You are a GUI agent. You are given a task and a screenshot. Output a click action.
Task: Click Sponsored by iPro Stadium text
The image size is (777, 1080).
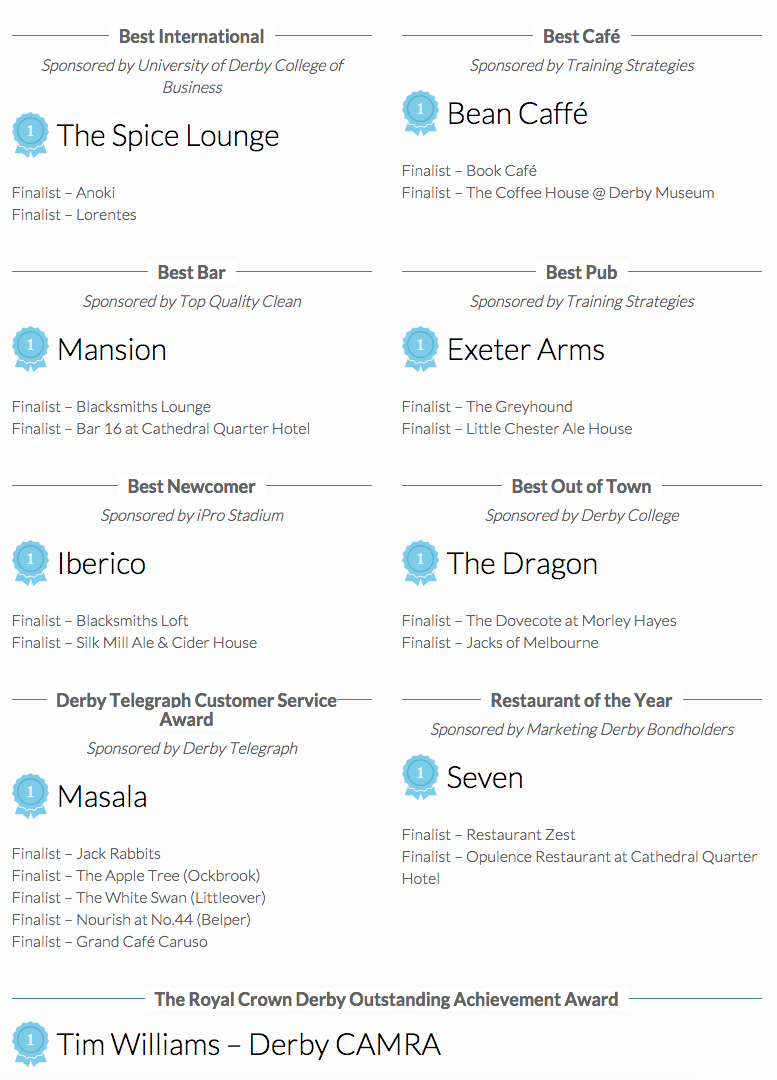tap(192, 515)
